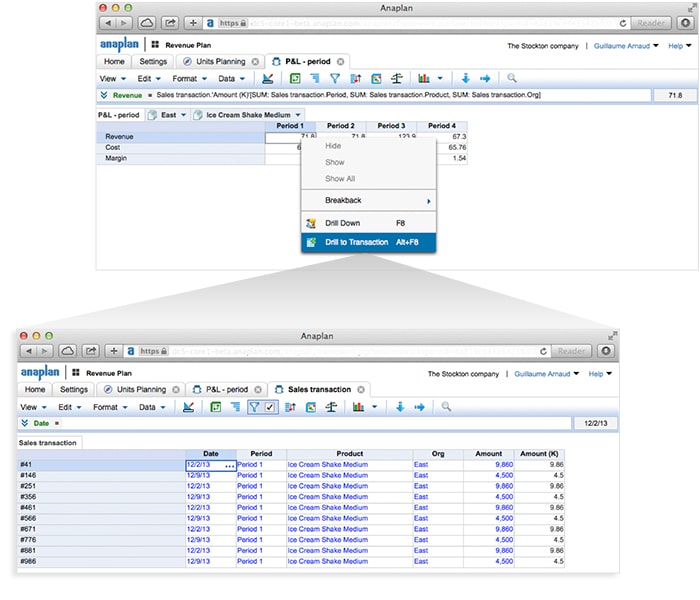This screenshot has width=700, height=600.
Task: Toggle filter checkbox in Sales transaction toolbar
Action: pos(270,407)
